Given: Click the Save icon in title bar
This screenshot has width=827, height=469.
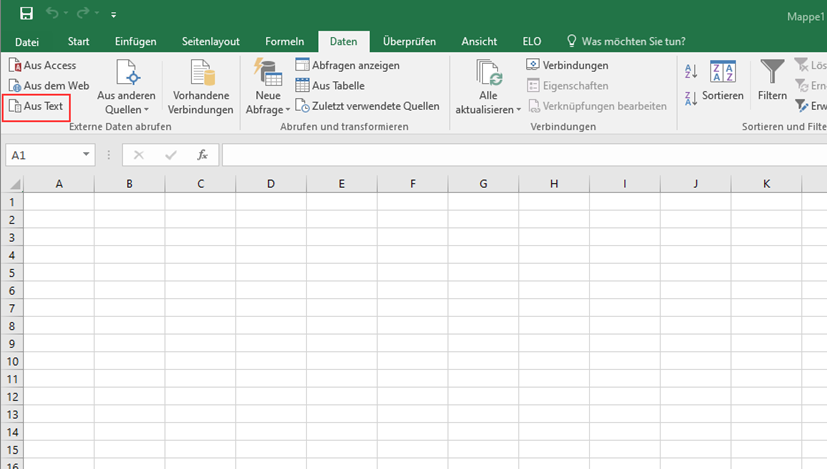Looking at the screenshot, I should point(26,14).
